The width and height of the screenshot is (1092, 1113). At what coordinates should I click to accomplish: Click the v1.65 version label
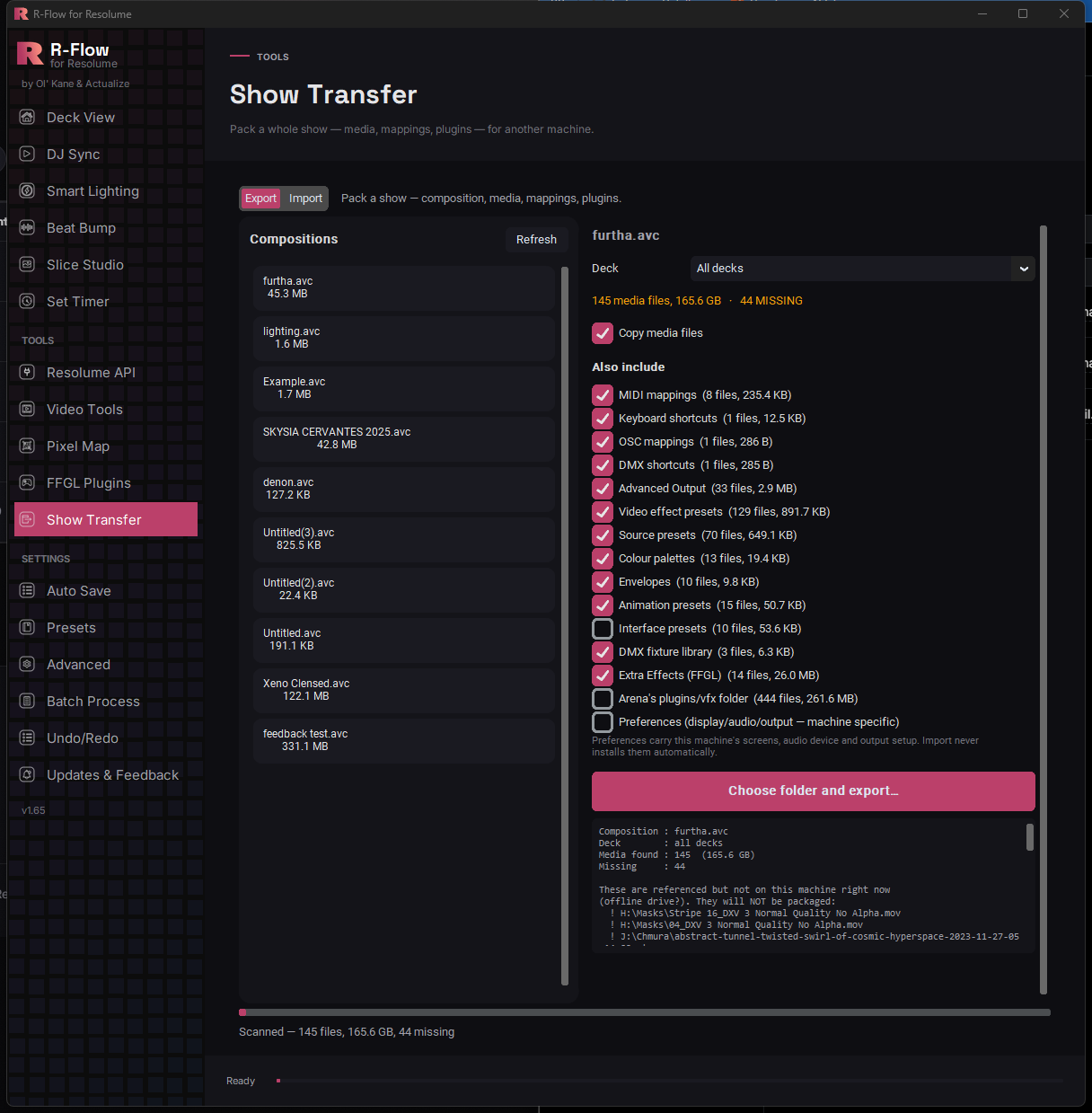(x=33, y=810)
